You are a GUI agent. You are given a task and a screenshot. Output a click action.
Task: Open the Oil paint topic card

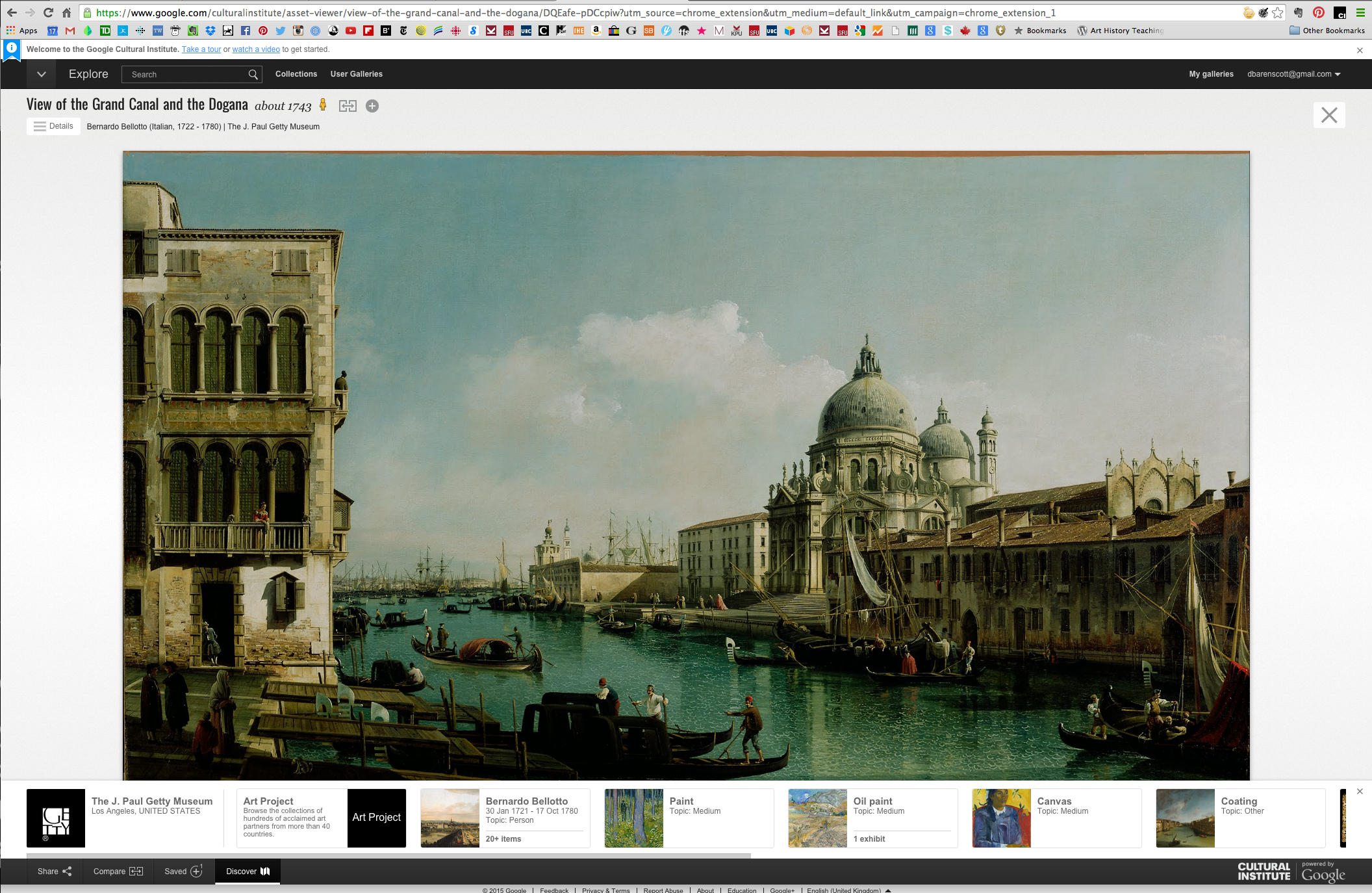click(873, 818)
